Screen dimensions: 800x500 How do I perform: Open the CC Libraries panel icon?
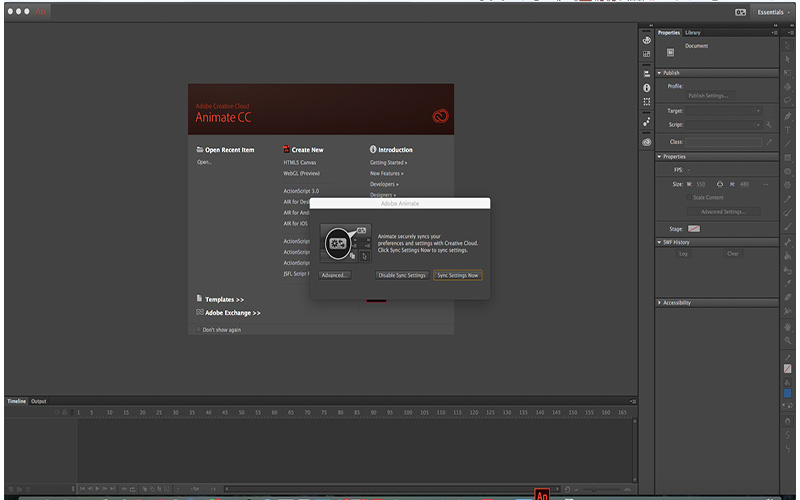(646, 142)
